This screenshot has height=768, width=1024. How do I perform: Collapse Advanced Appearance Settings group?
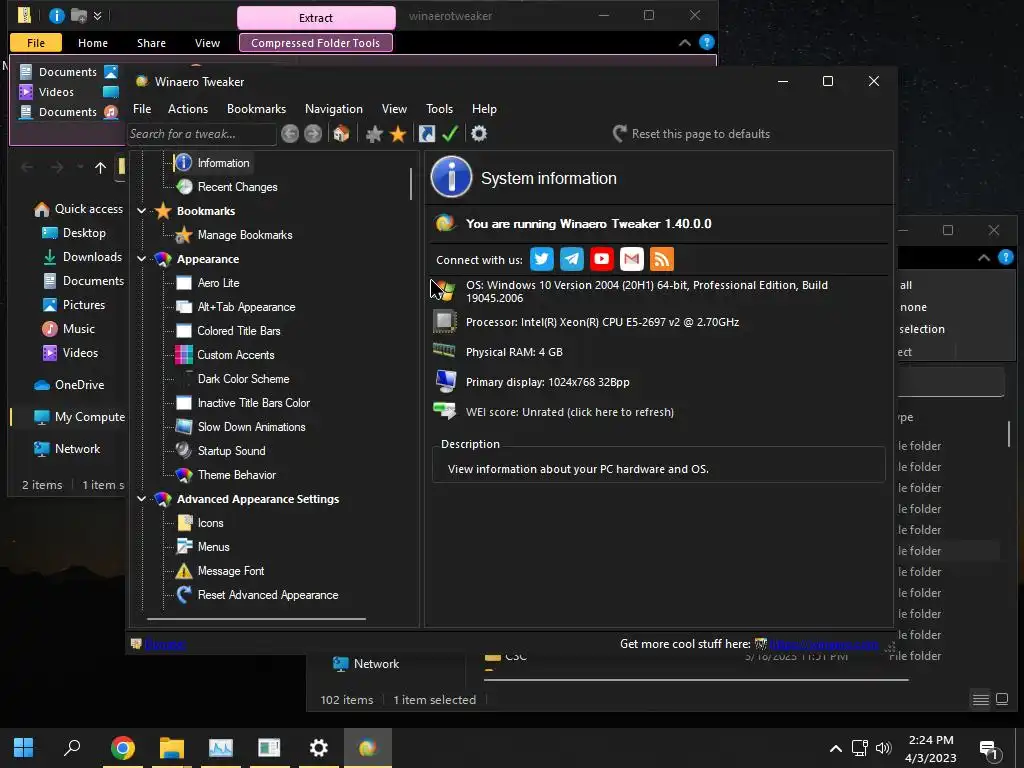[142, 499]
